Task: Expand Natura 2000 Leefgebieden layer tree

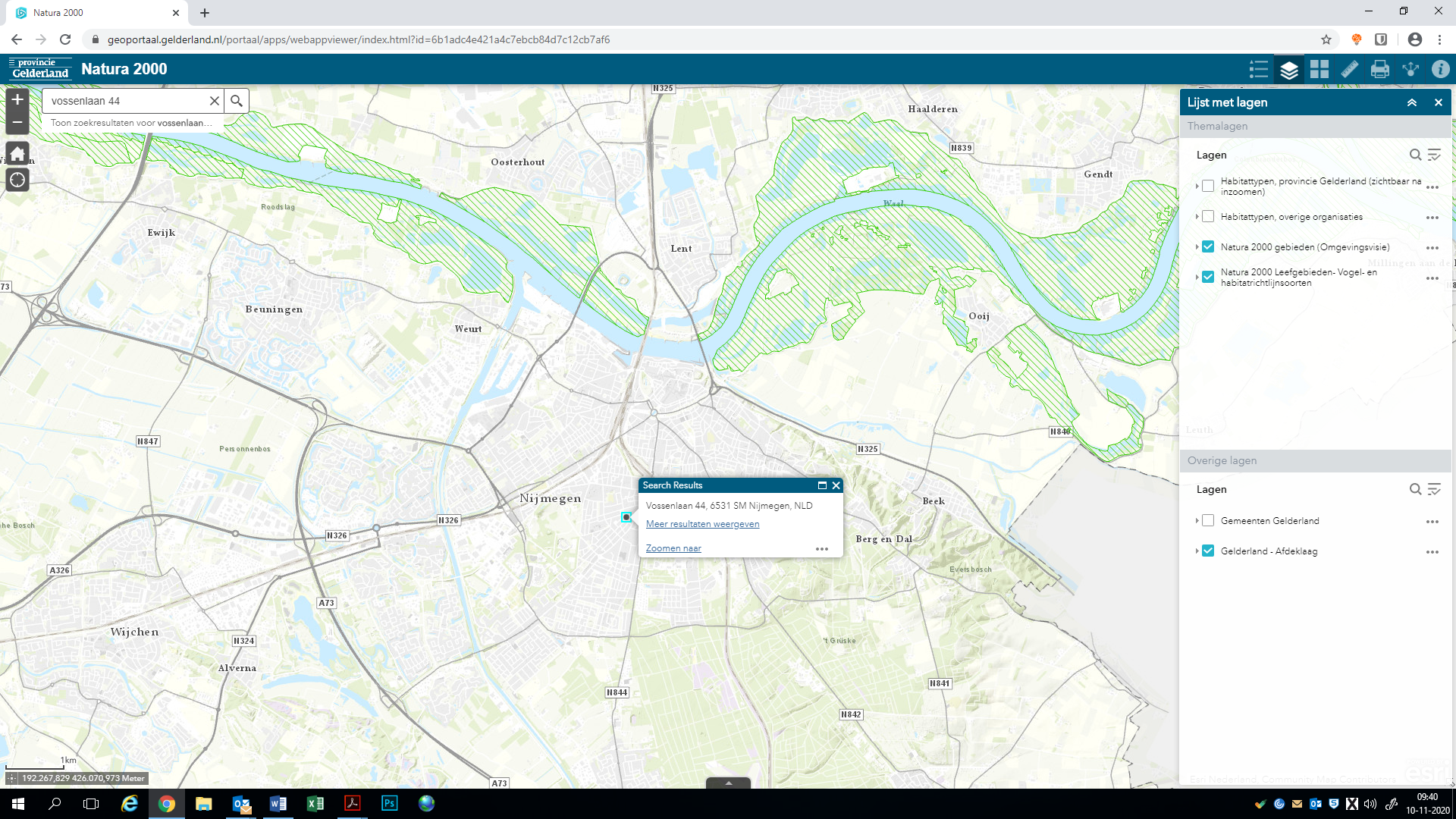Action: coord(1197,277)
